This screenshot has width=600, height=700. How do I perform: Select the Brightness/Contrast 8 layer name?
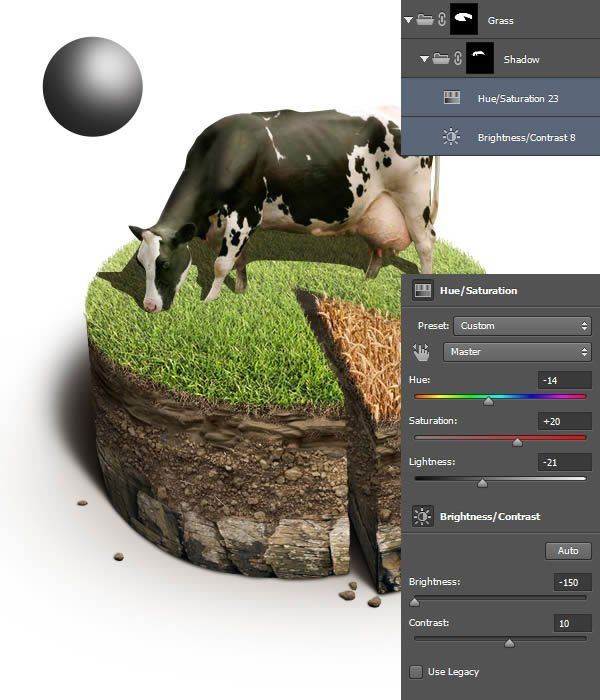(526, 138)
